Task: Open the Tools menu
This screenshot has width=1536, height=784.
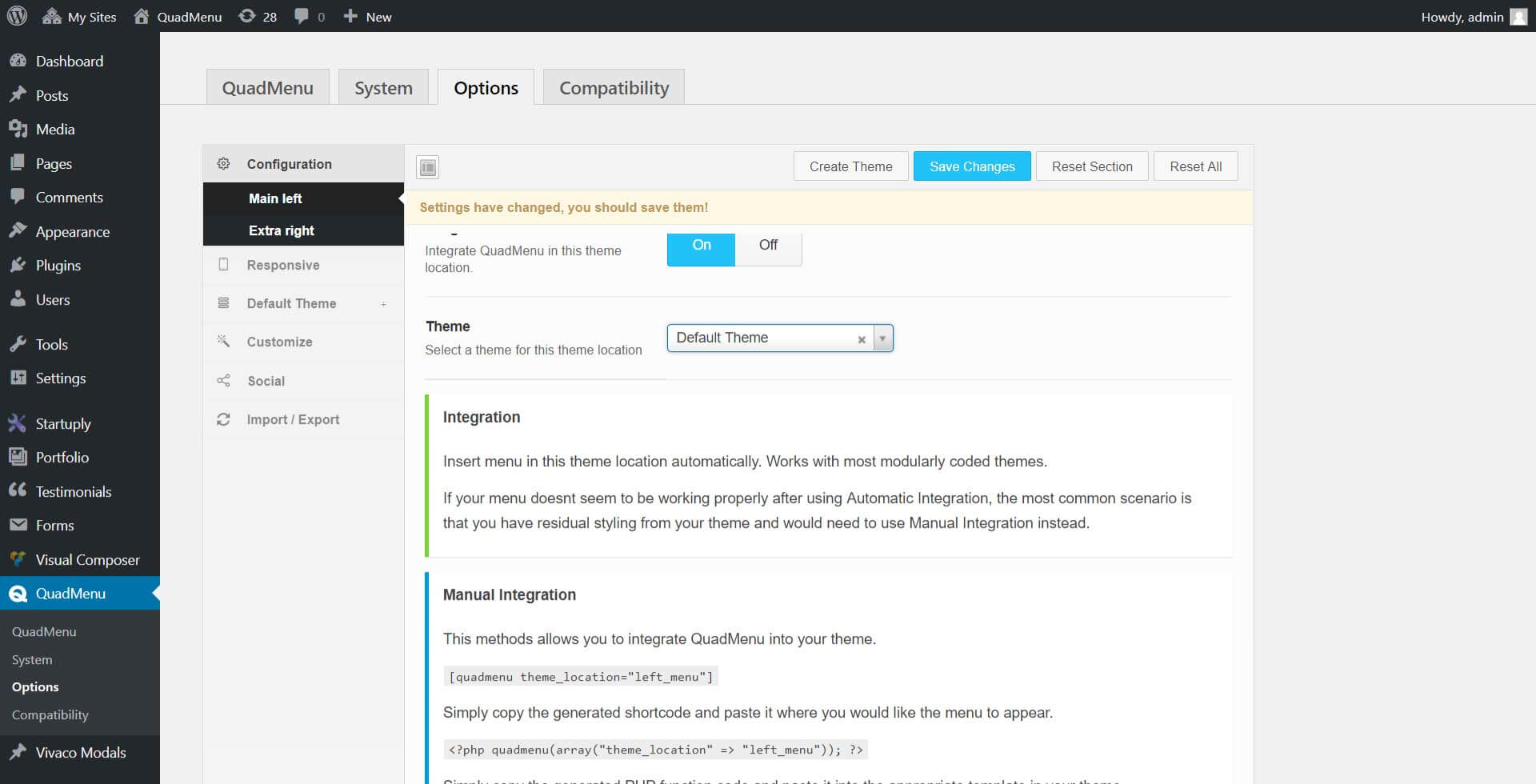Action: pos(80,344)
